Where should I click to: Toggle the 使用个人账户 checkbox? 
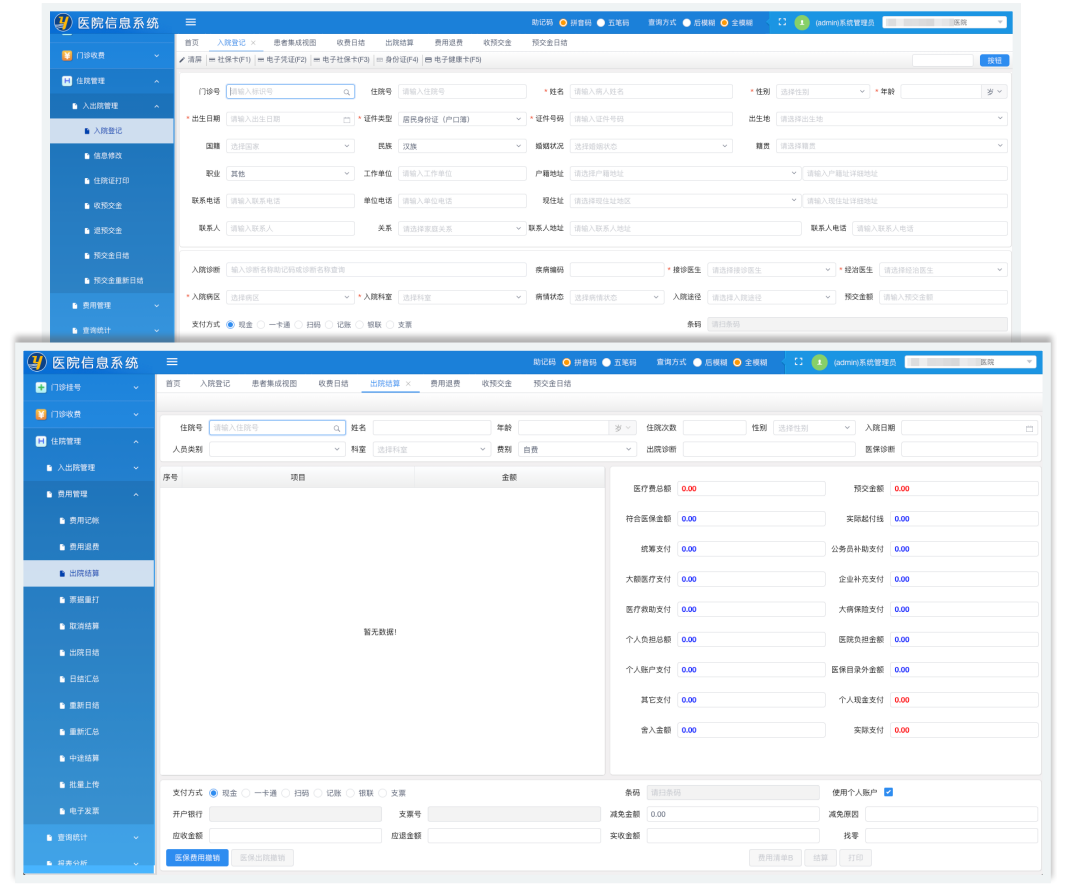(888, 793)
